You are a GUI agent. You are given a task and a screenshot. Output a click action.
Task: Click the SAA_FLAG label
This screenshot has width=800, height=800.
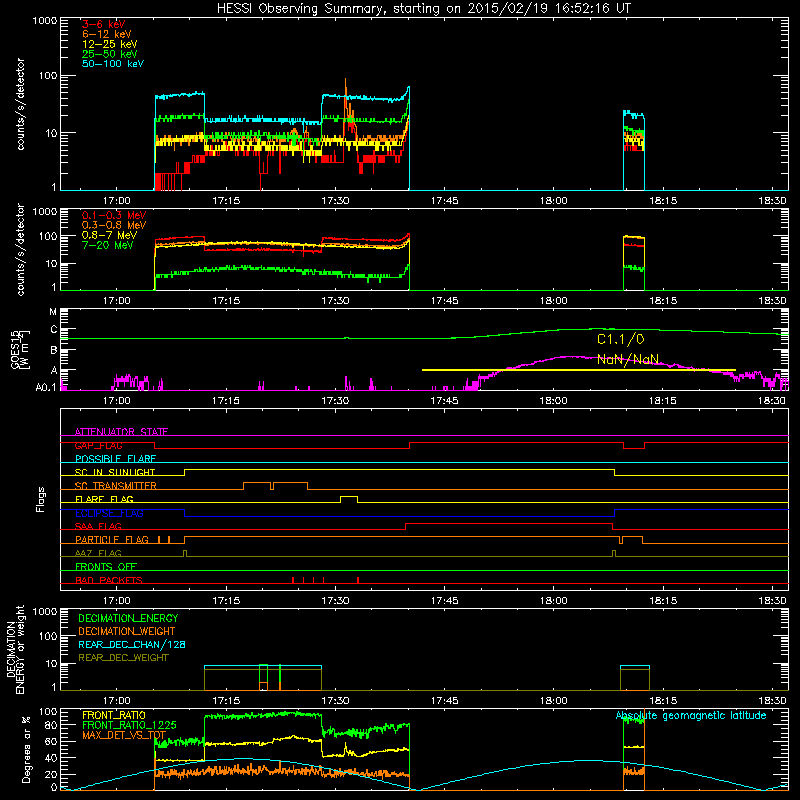pos(98,526)
